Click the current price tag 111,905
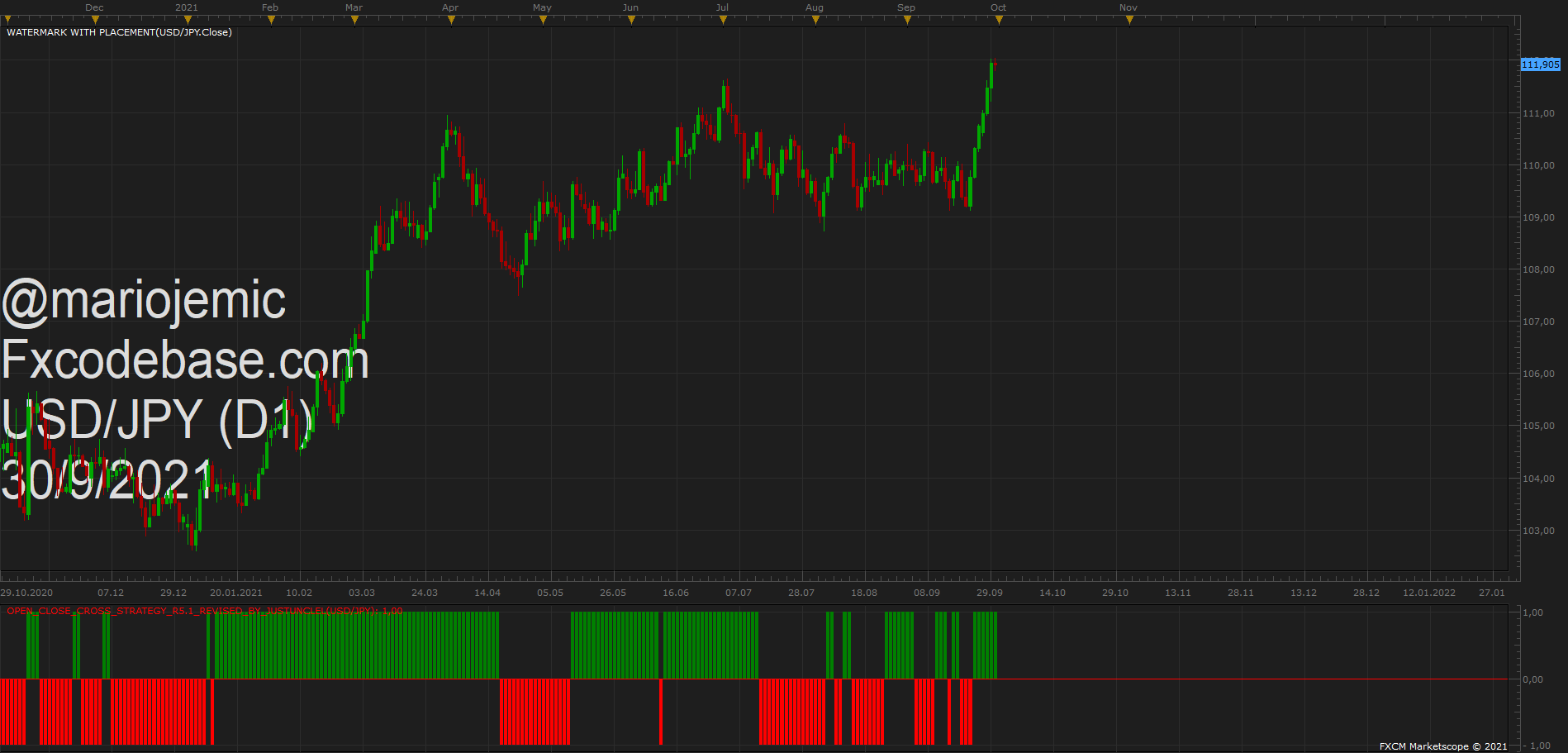Screen dimensions: 1568x753 [1541, 64]
